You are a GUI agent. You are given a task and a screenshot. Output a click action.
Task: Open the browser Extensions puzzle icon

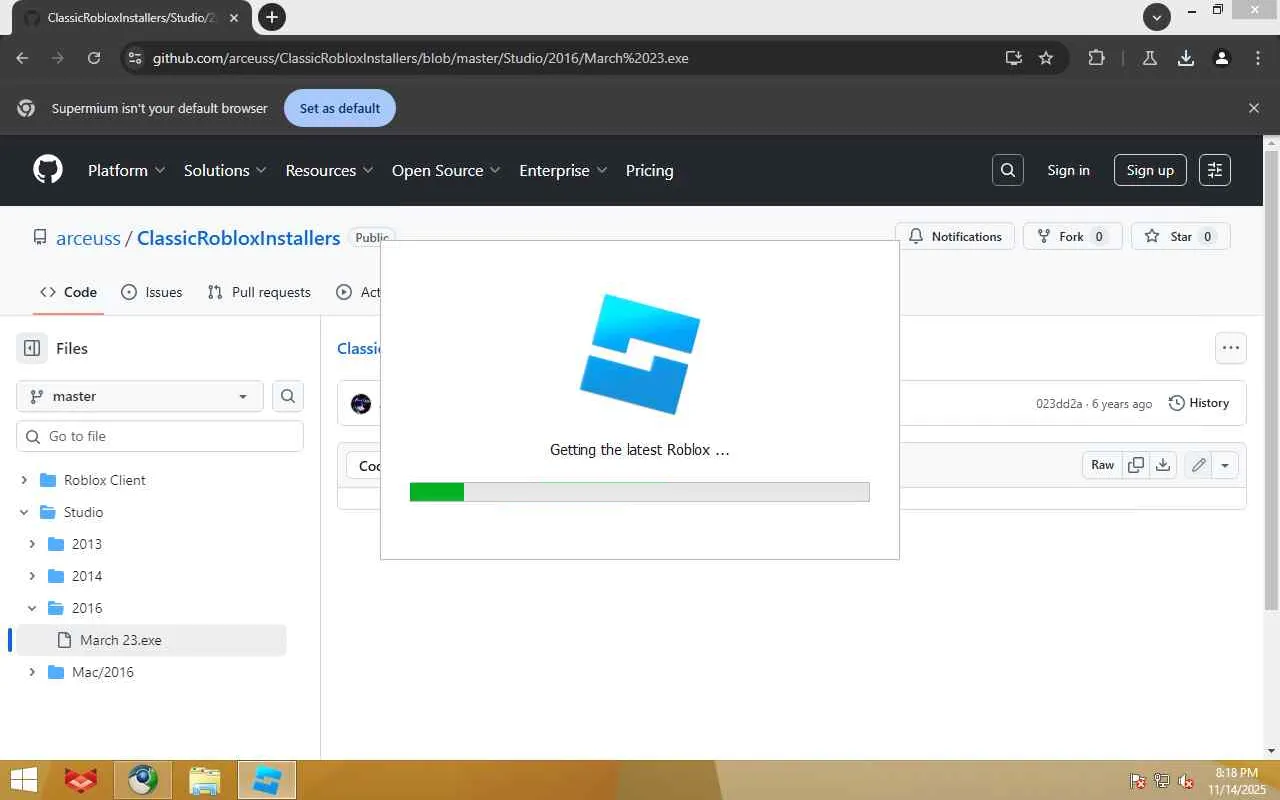1096,58
